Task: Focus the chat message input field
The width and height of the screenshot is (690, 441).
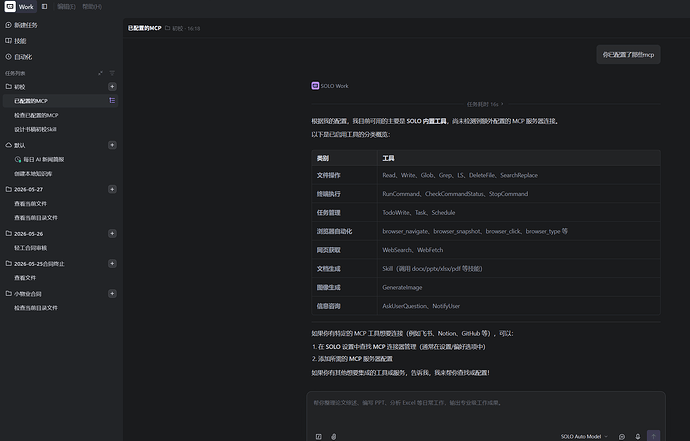Action: click(486, 409)
